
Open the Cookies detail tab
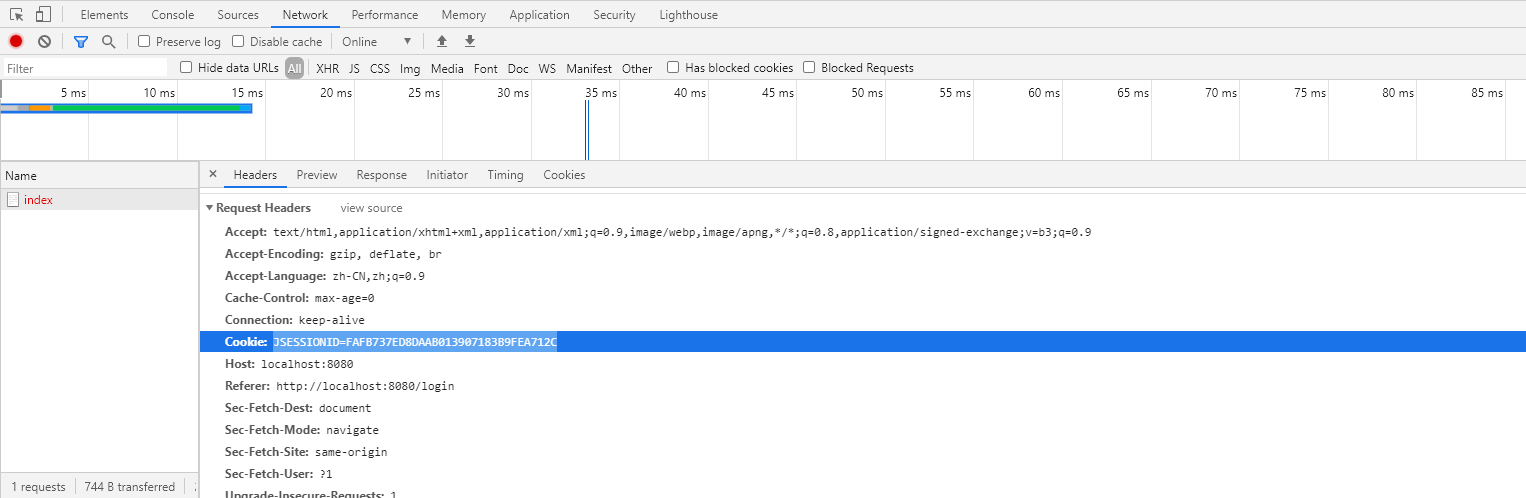[564, 174]
